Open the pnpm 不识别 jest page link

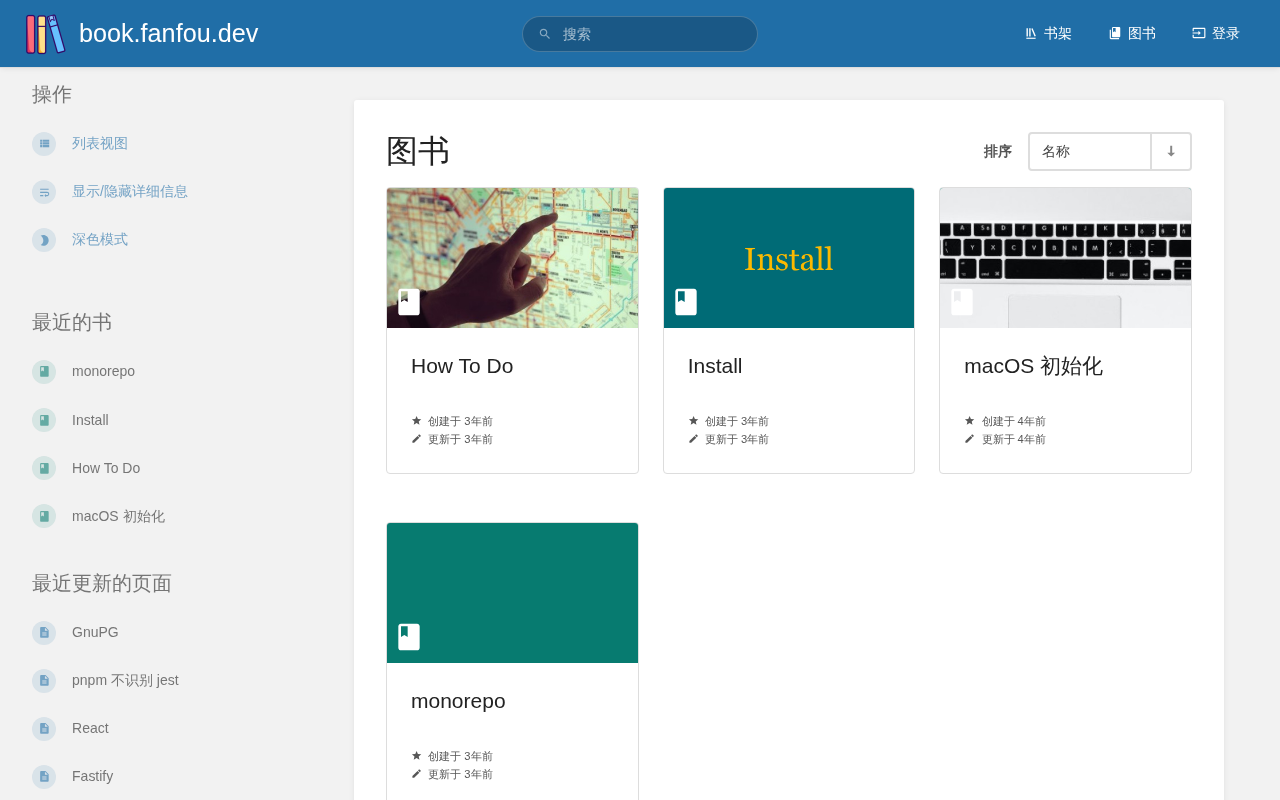(x=125, y=681)
